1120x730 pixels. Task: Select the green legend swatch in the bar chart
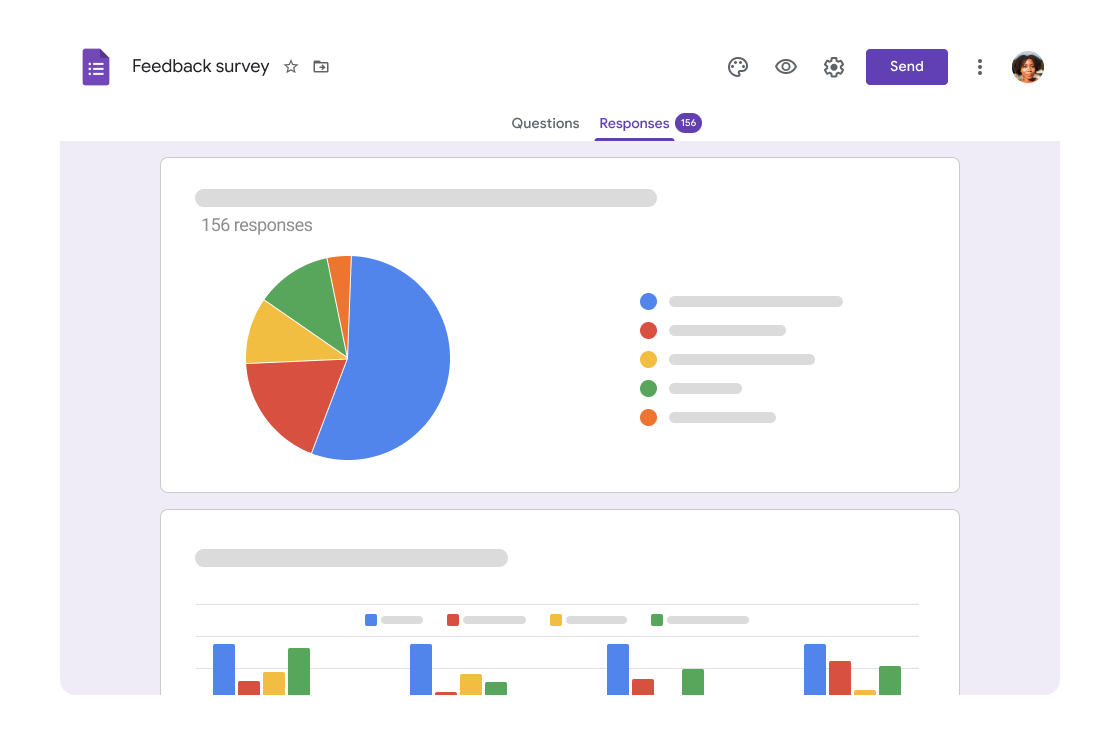tap(657, 620)
